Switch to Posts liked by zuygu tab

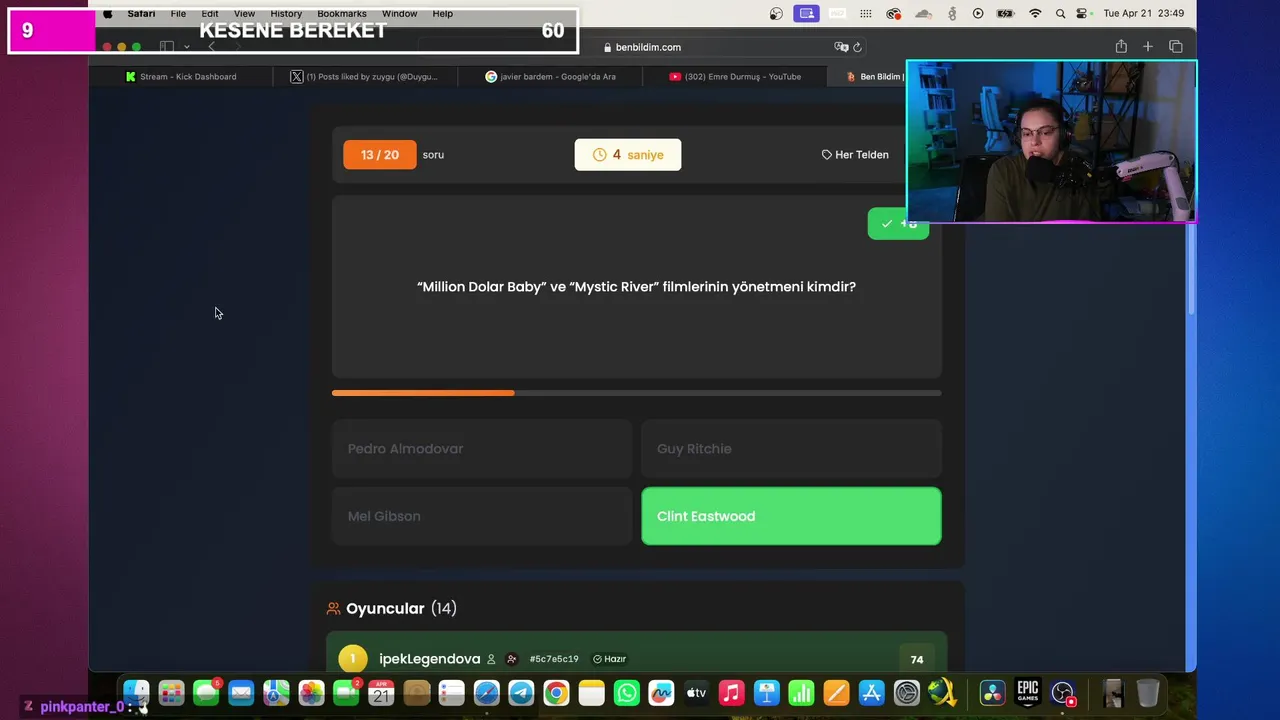(x=364, y=76)
